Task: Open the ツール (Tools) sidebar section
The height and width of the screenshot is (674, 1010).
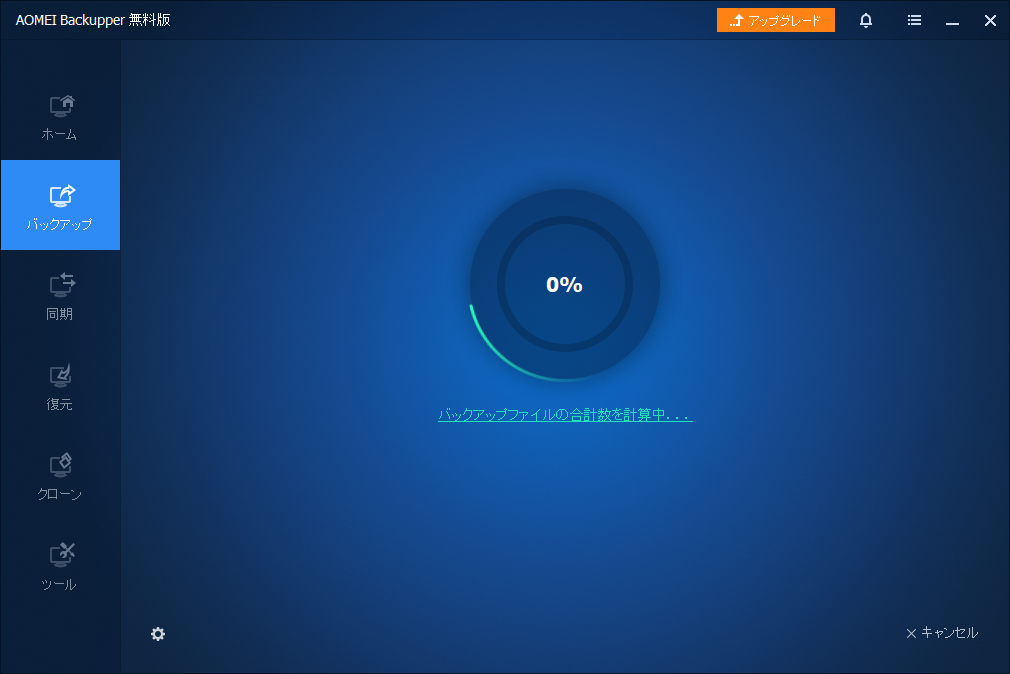Action: (60, 567)
